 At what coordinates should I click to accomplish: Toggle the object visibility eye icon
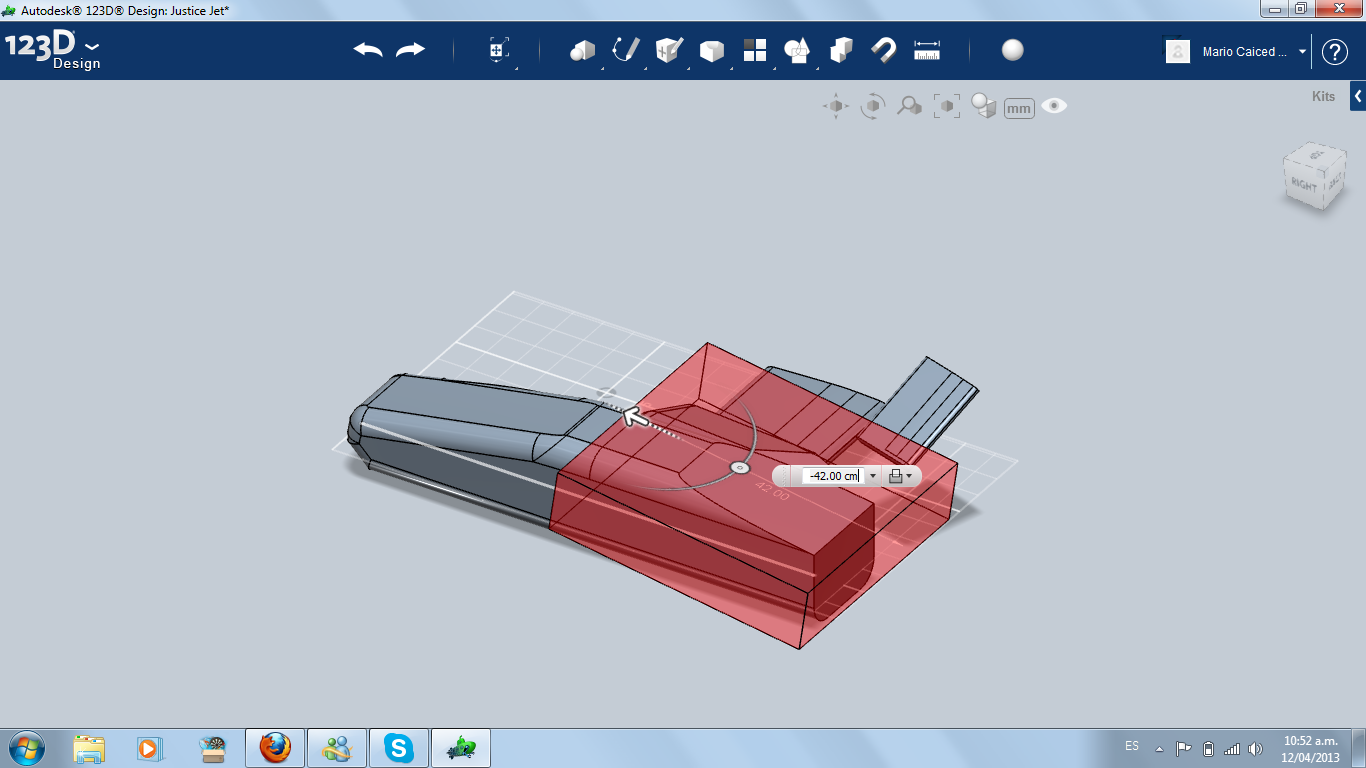[x=1054, y=106]
